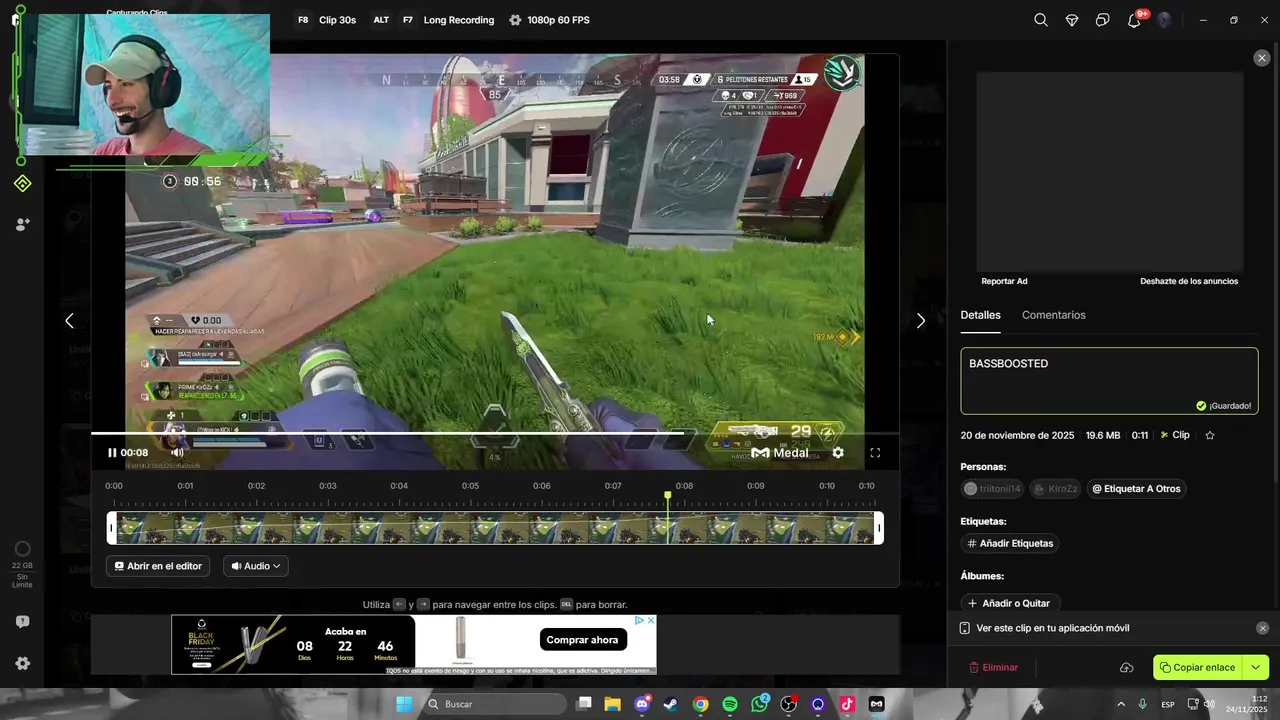Open Añadir o Quitar albums
The height and width of the screenshot is (720, 1280).
click(x=1010, y=603)
